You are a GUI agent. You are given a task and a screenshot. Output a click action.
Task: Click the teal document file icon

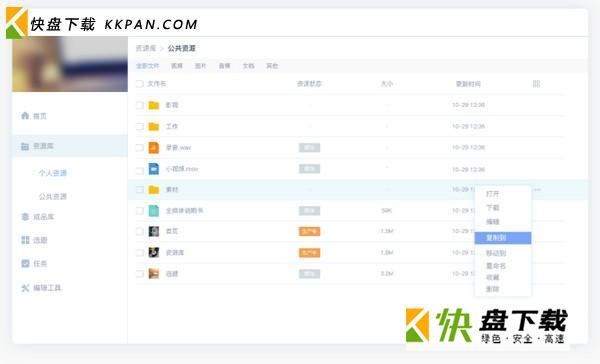(154, 211)
